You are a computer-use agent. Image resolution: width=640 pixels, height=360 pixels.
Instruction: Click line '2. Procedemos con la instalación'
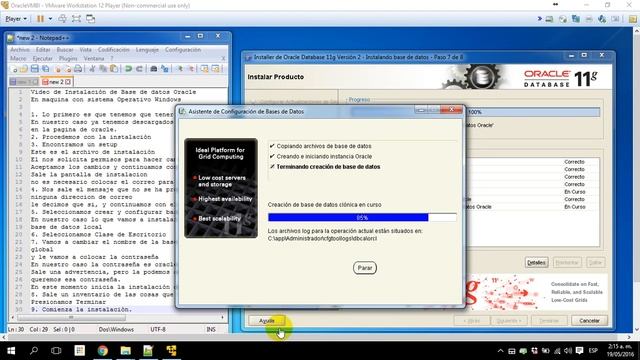click(x=91, y=137)
